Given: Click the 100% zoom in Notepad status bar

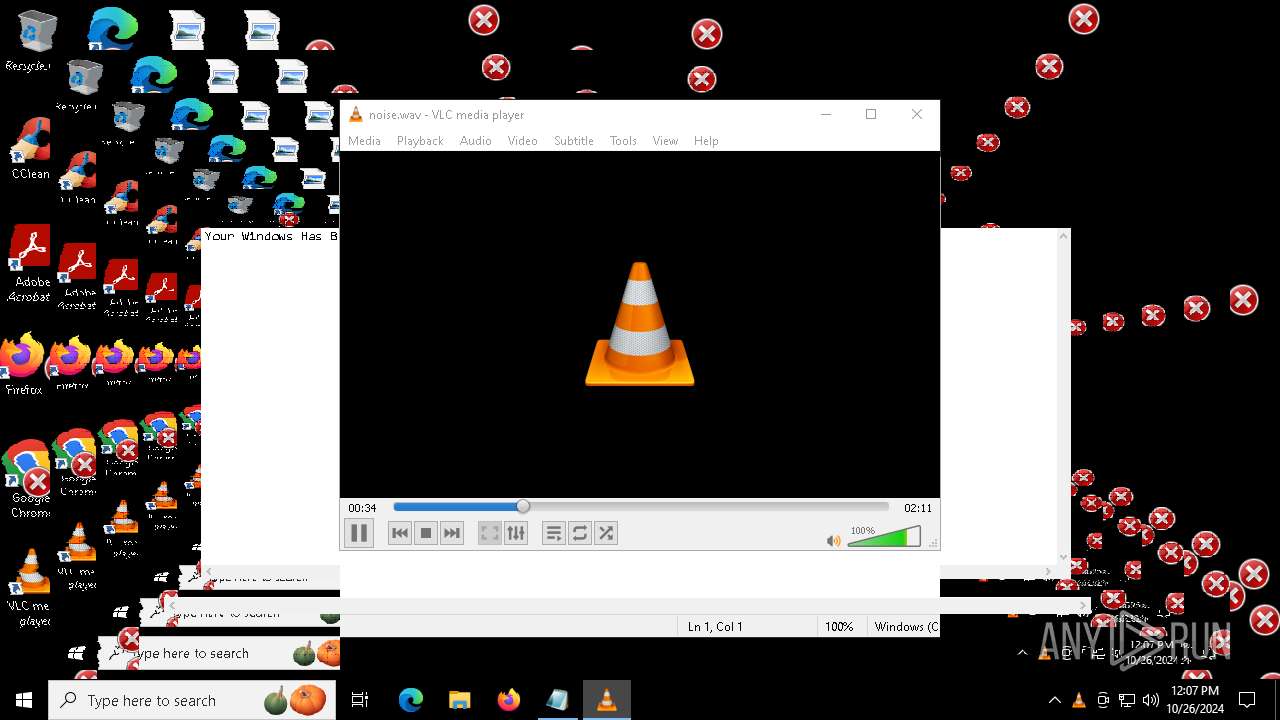Looking at the screenshot, I should coord(839,627).
